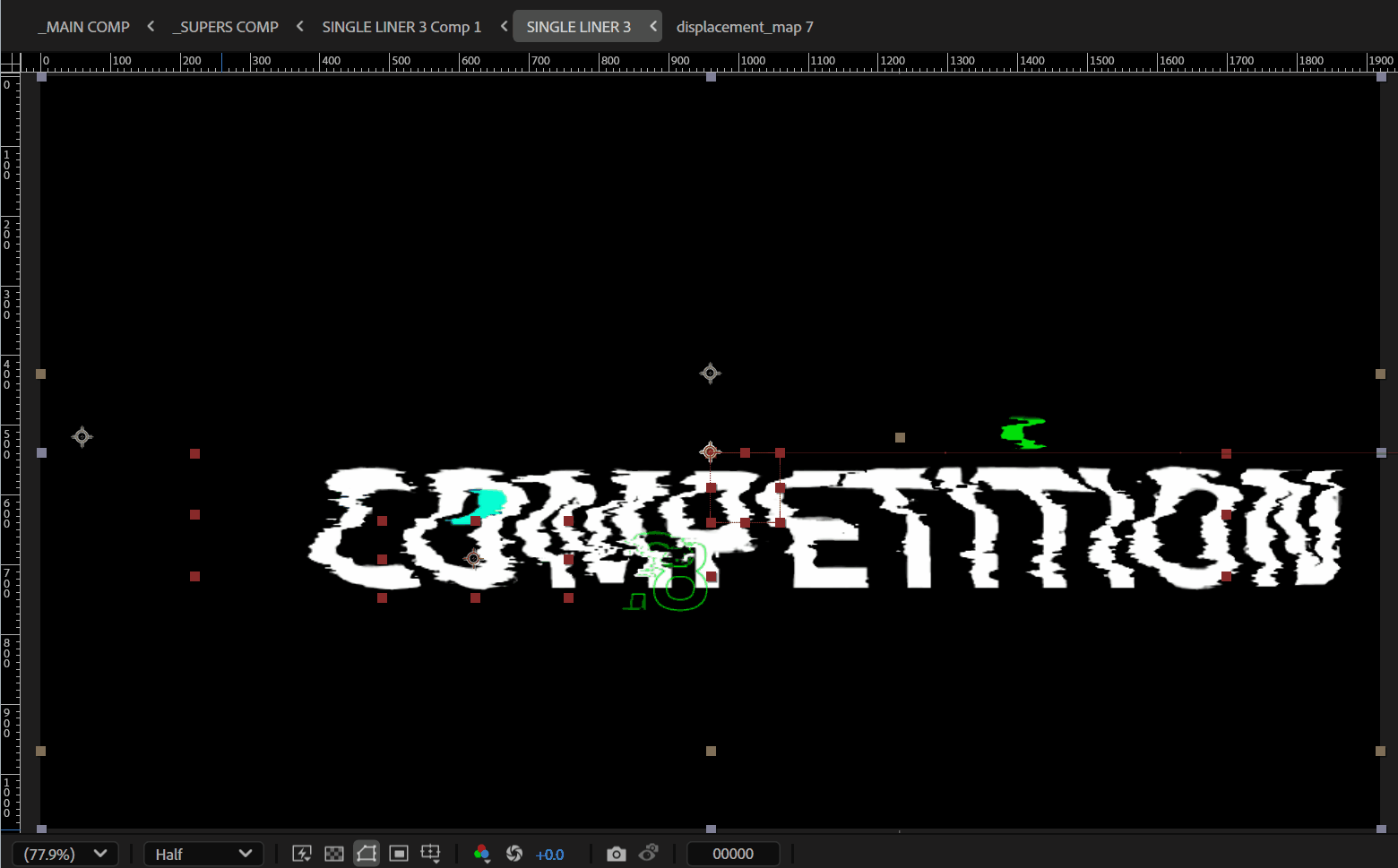
Task: Toggle the Region of Interest button
Action: pyautogui.click(x=399, y=854)
